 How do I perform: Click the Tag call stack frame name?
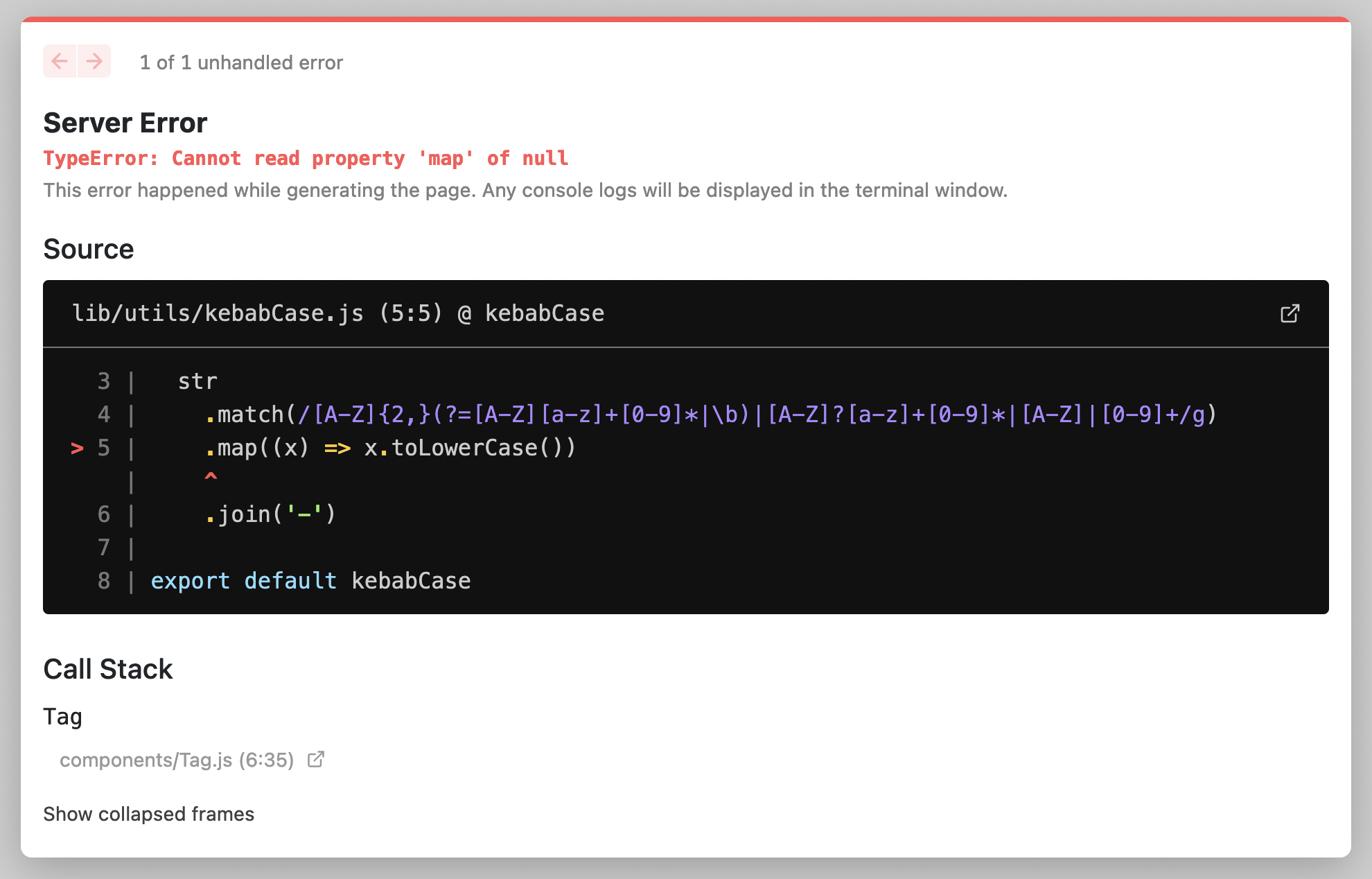[x=63, y=716]
